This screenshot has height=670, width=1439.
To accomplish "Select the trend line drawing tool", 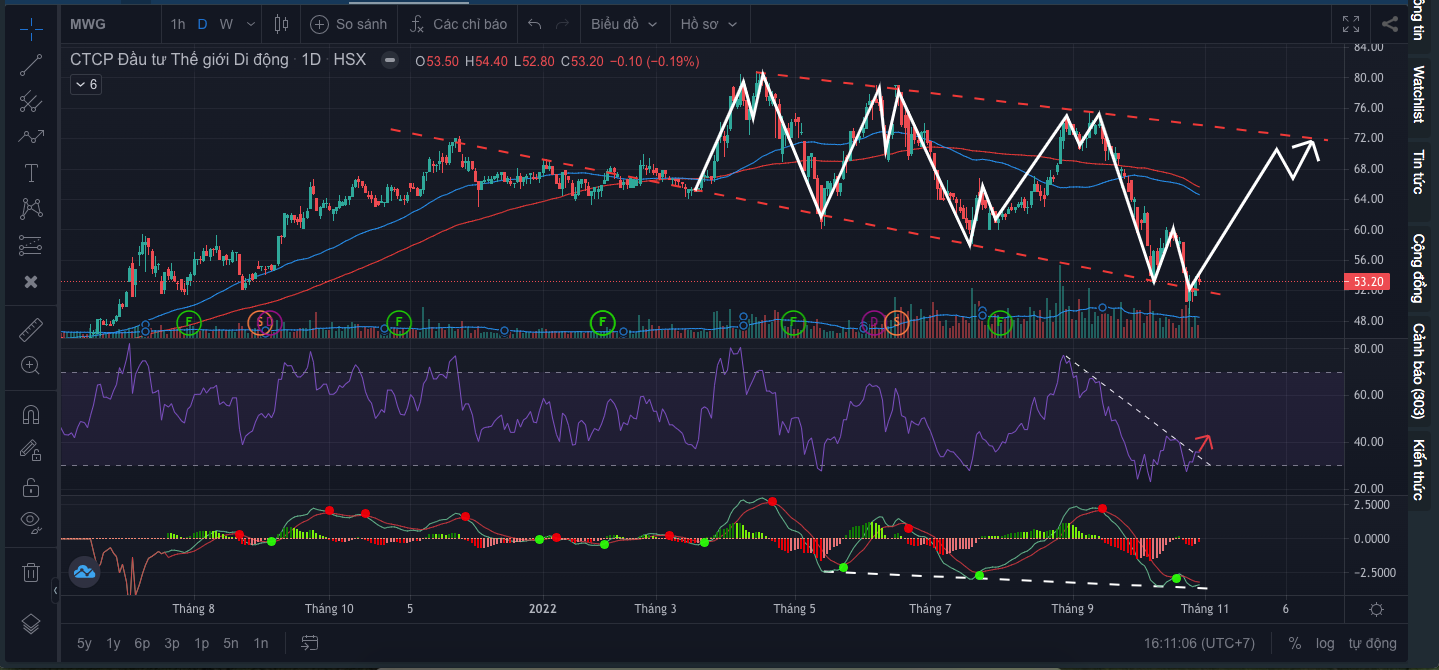I will tap(31, 64).
